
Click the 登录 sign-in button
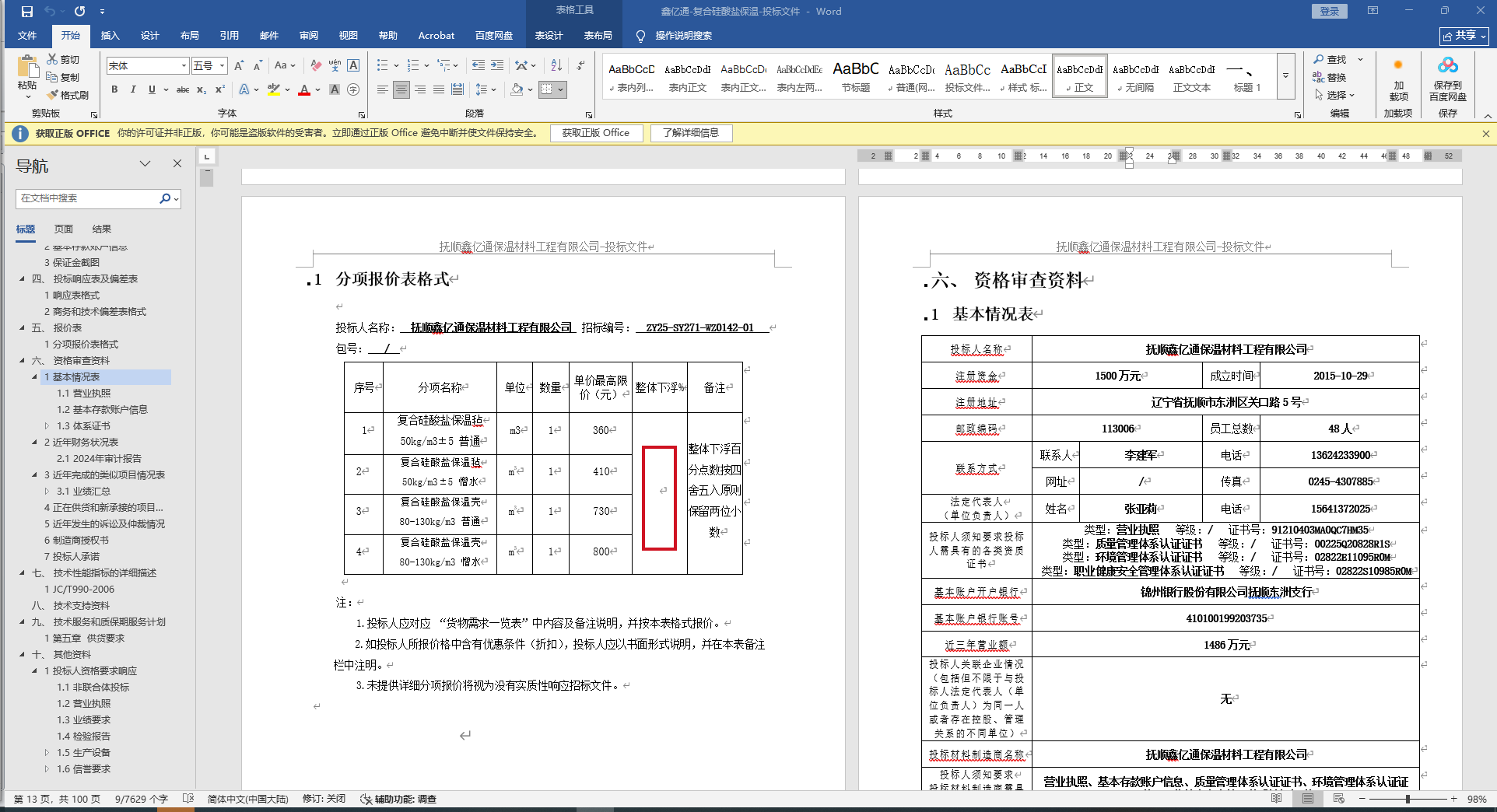[x=1330, y=12]
